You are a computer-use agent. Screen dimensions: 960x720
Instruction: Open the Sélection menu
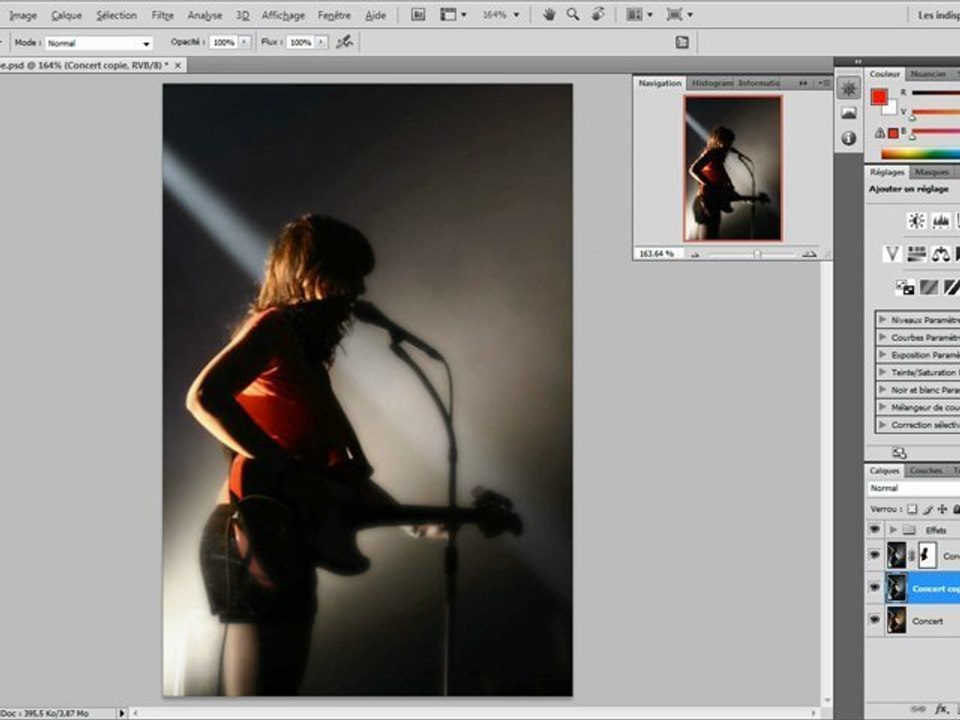coord(116,15)
